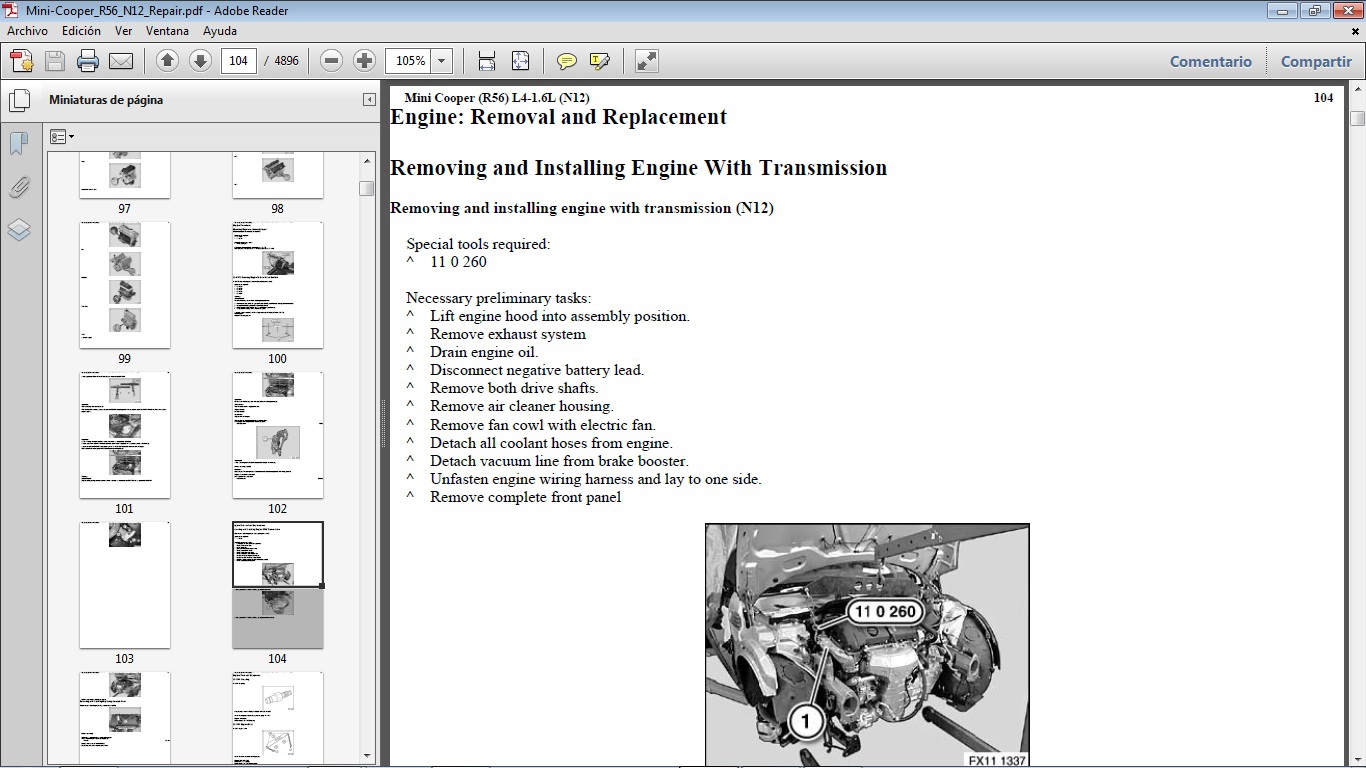Screen dimensions: 1366x768
Task: Go to previous page arrow
Action: [x=168, y=61]
